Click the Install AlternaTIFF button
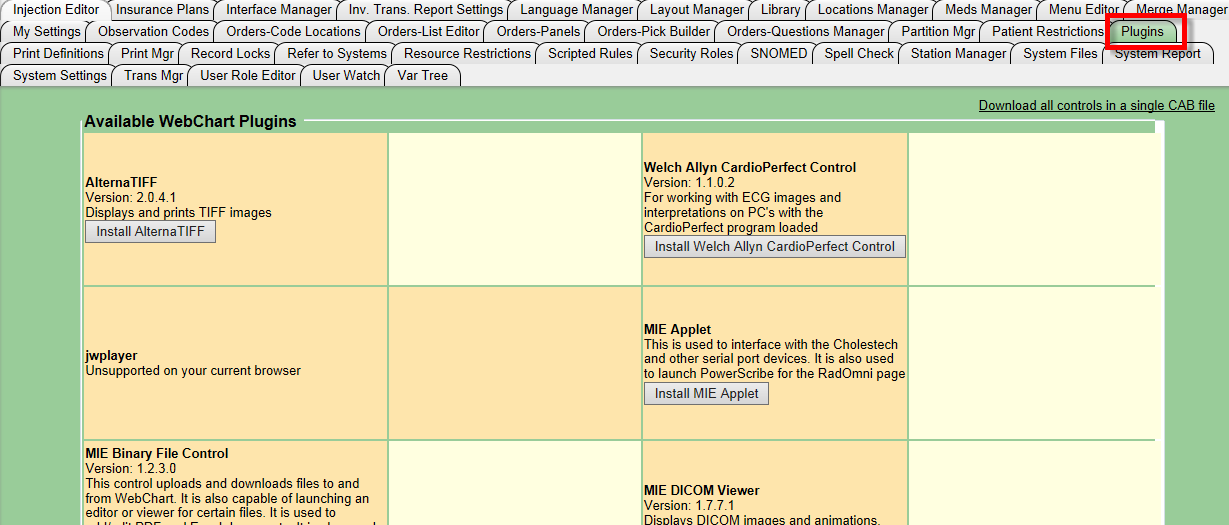The height and width of the screenshot is (525, 1229). coord(150,231)
